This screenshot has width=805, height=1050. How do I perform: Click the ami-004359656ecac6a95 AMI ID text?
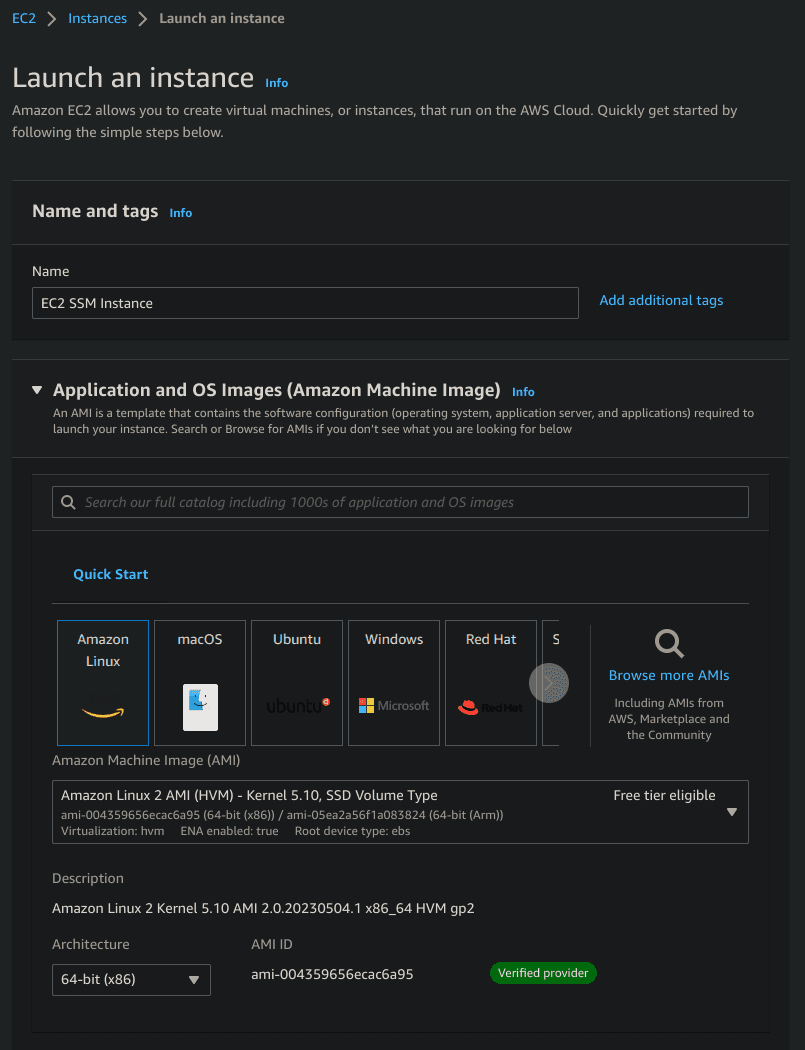tap(332, 972)
